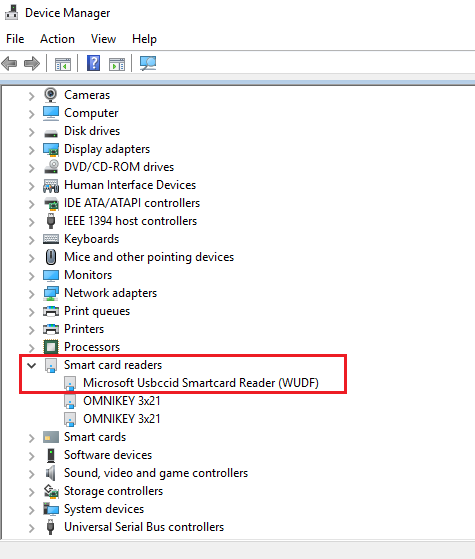
Task: Open the File menu
Action: click(x=15, y=39)
